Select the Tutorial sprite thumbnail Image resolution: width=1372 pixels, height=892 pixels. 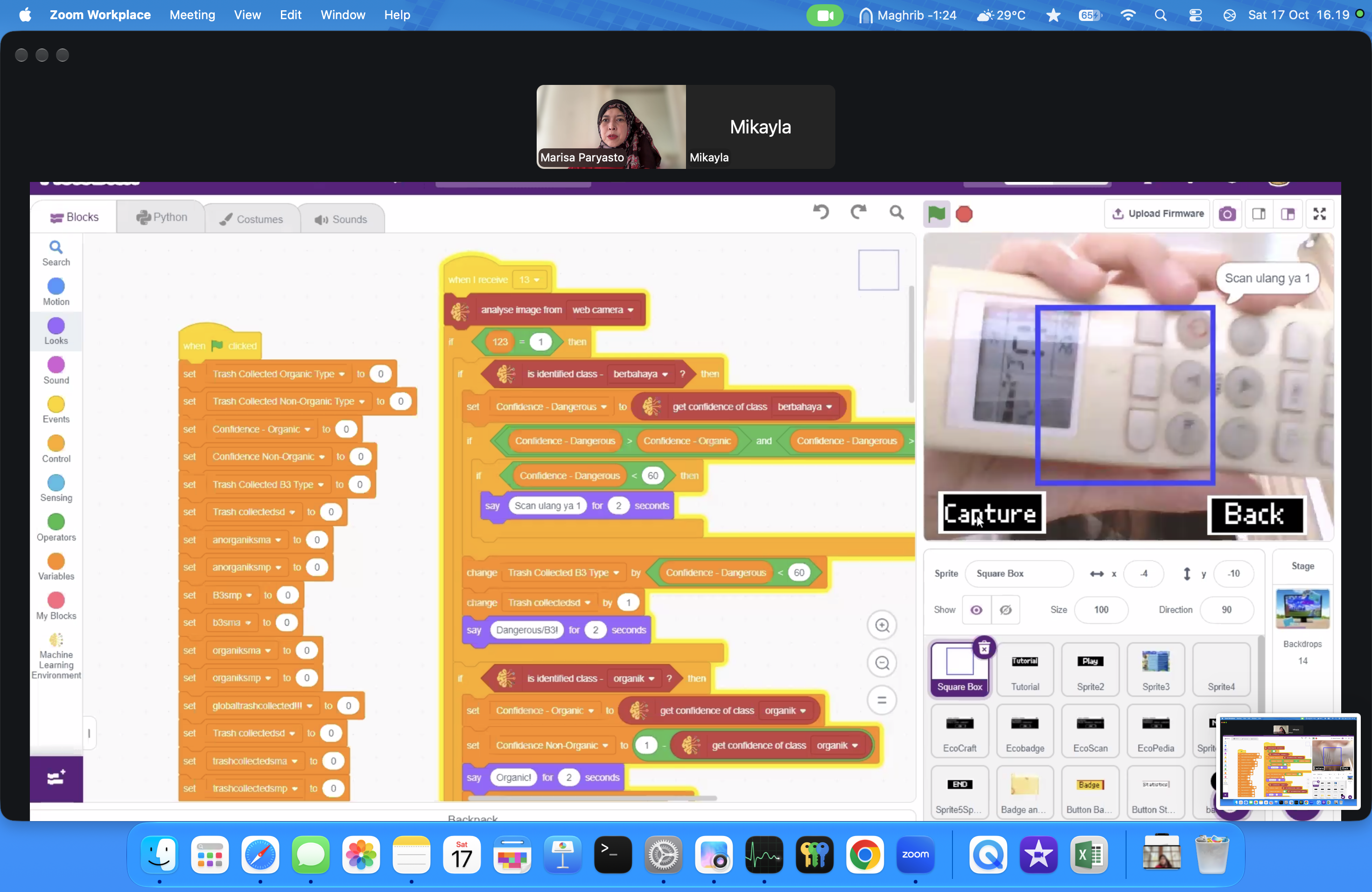tap(1025, 669)
